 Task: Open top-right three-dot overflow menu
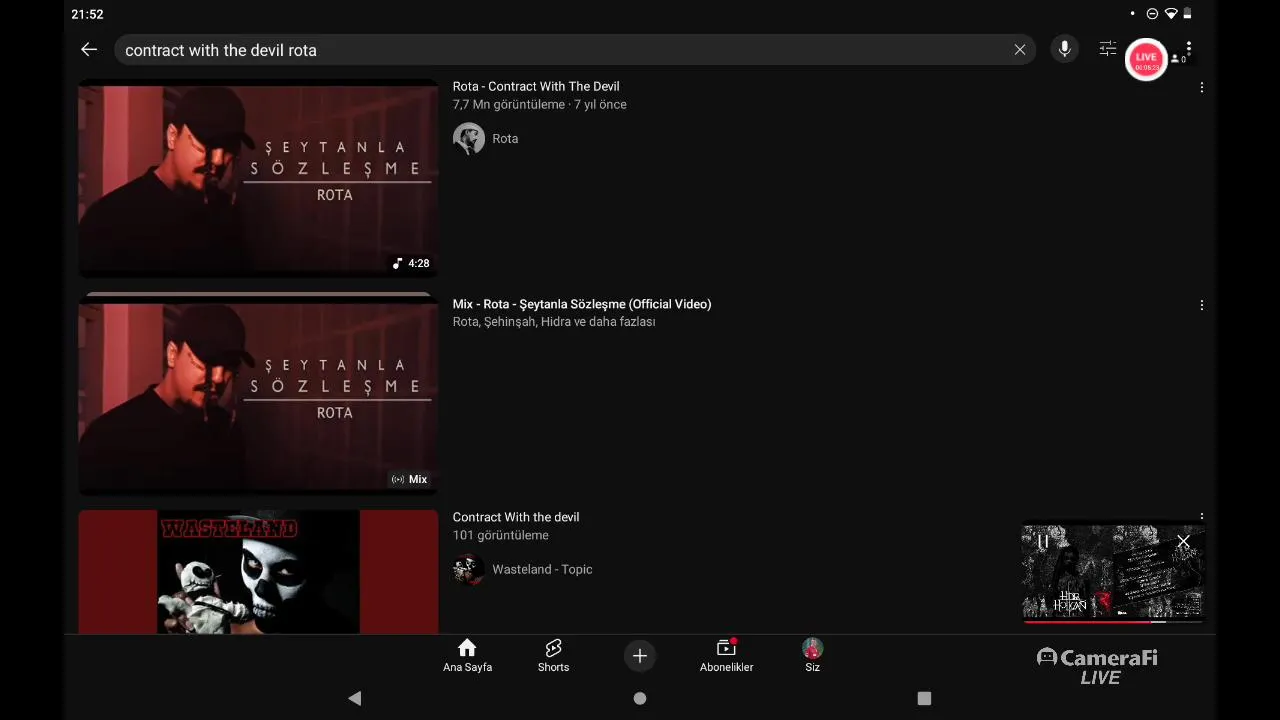pos(1188,49)
